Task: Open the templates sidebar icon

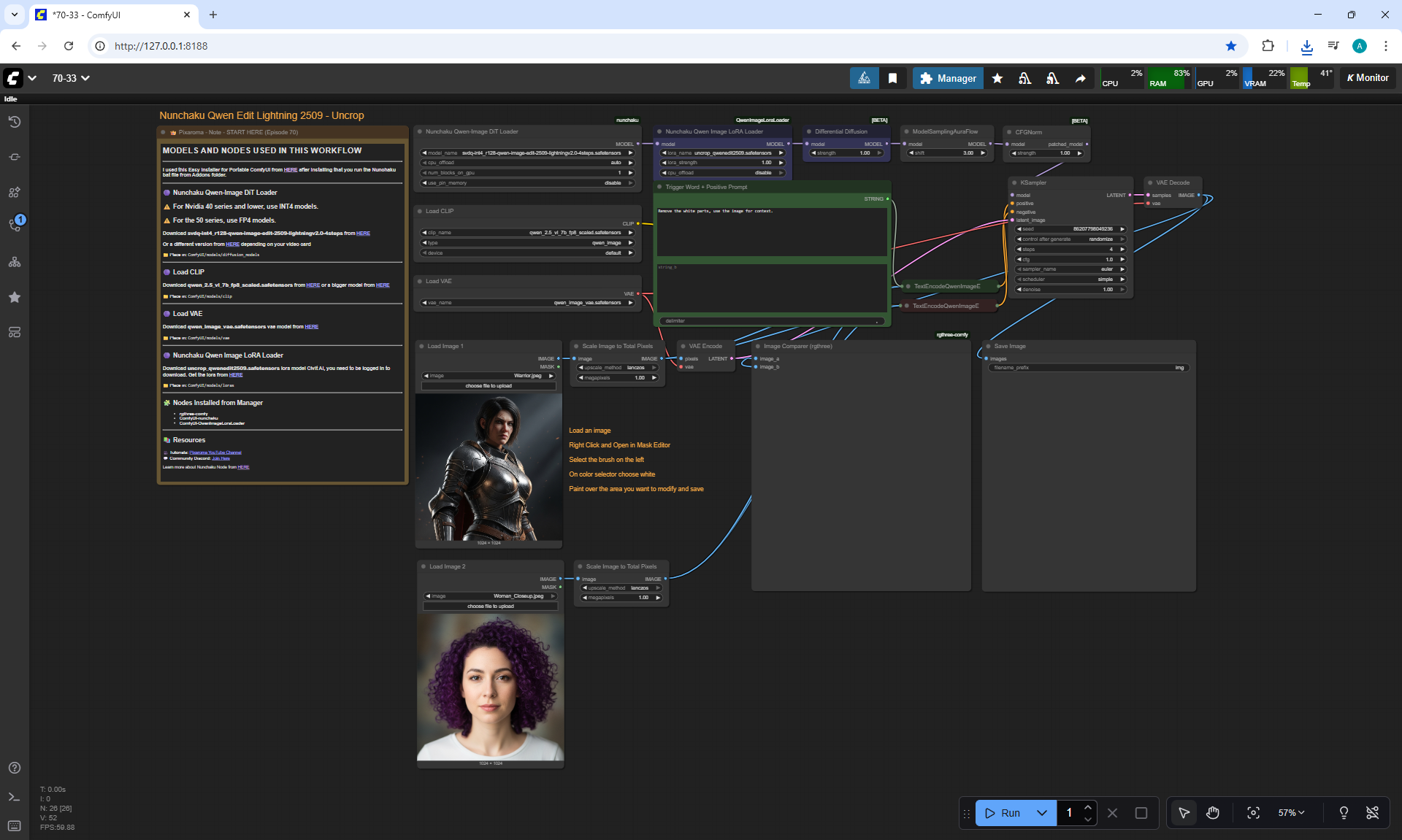Action: [x=14, y=333]
